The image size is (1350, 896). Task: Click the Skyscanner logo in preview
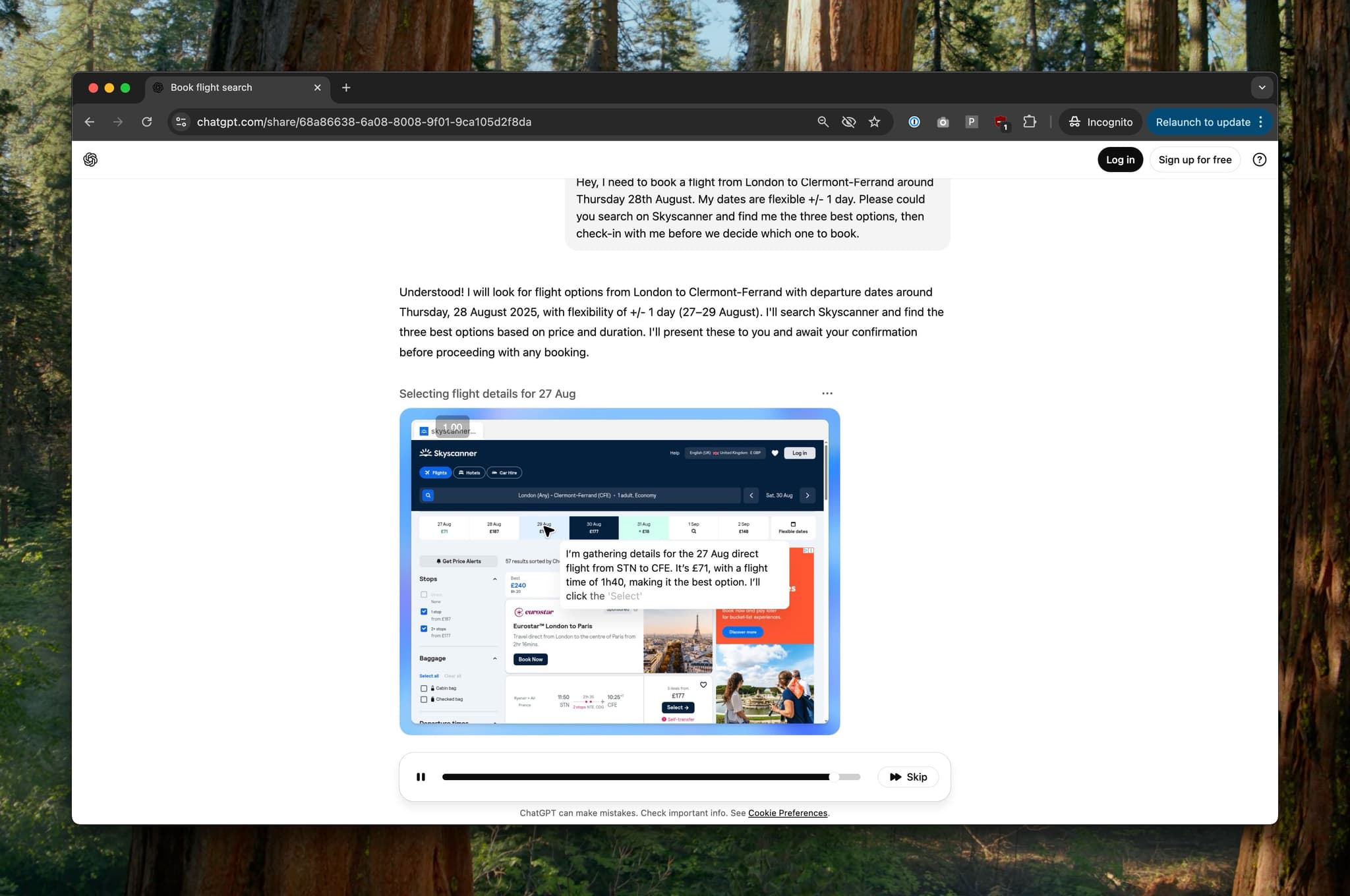click(448, 453)
